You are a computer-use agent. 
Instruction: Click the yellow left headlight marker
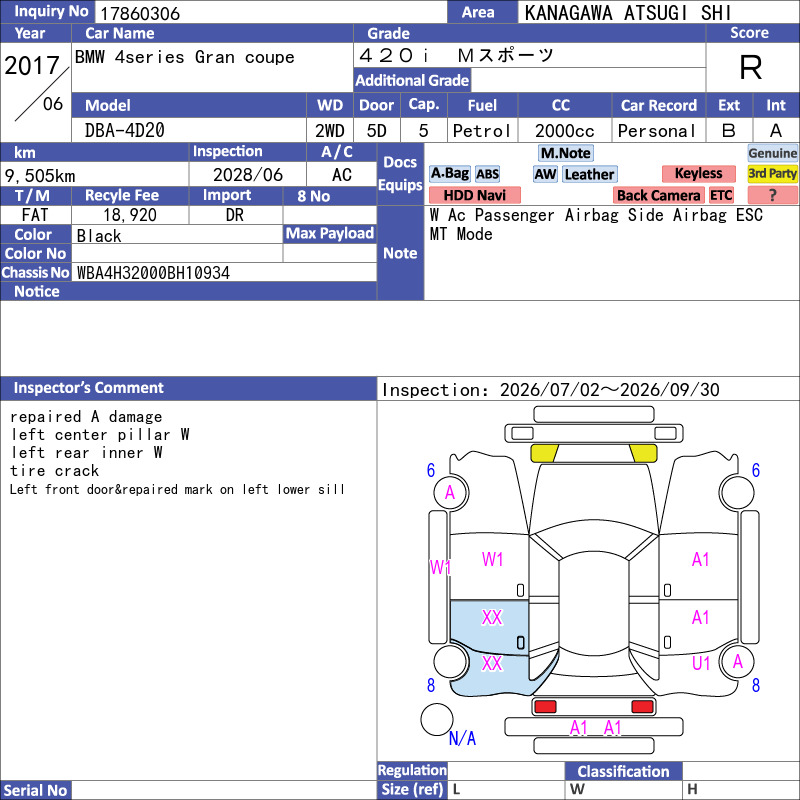pyautogui.click(x=544, y=453)
